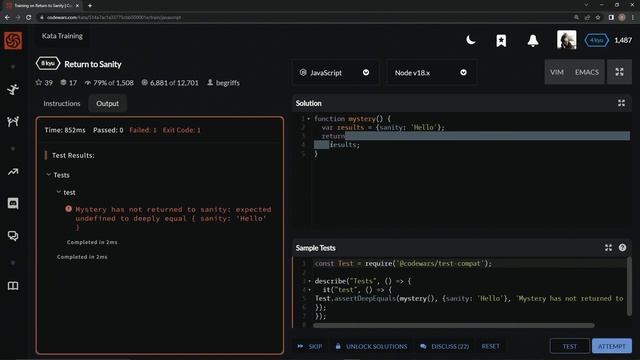The height and width of the screenshot is (360, 640).
Task: Switch to the Output tab
Action: [107, 103]
